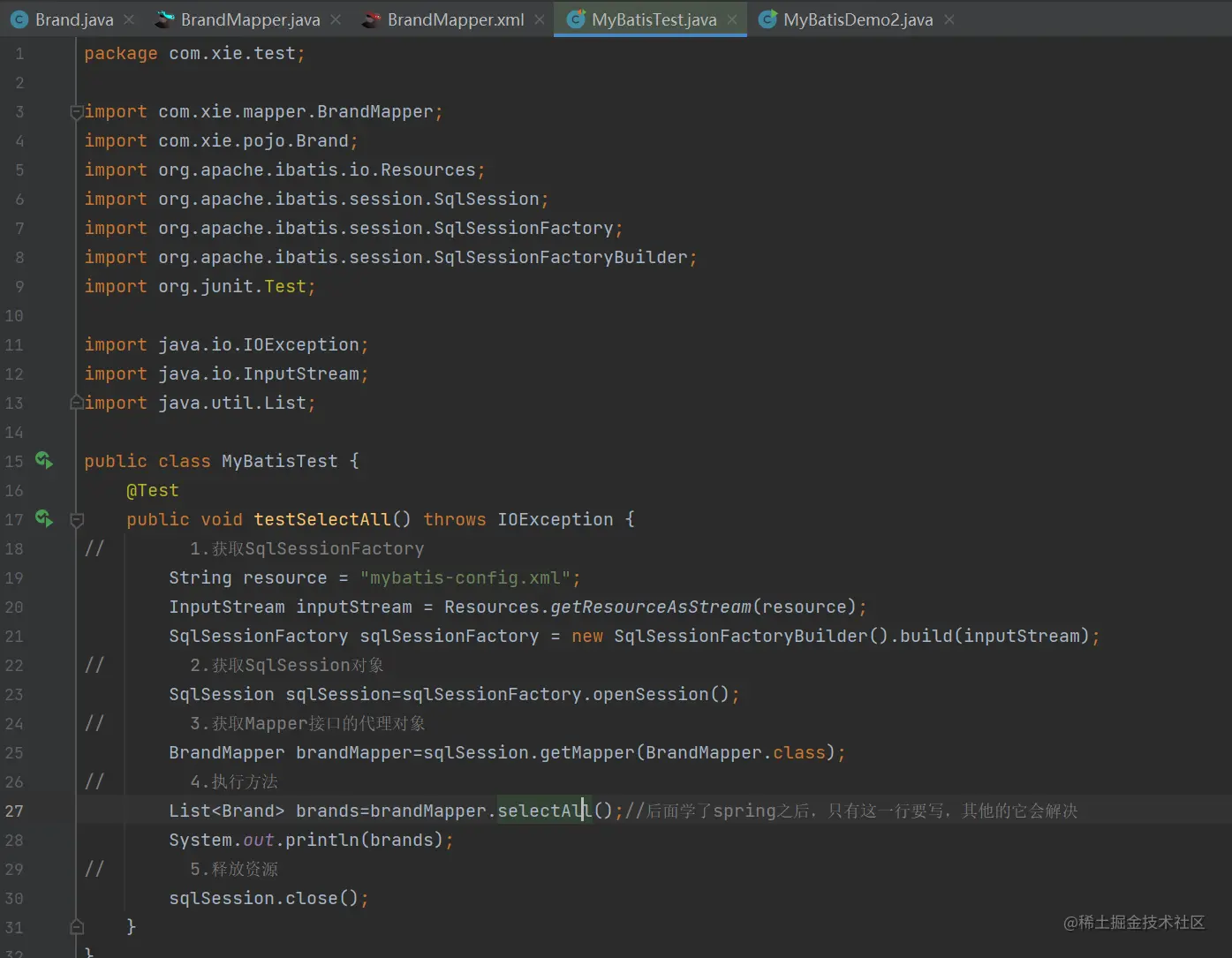The height and width of the screenshot is (958, 1232).
Task: Close the MyBatisTest.java tab
Action: [x=732, y=19]
